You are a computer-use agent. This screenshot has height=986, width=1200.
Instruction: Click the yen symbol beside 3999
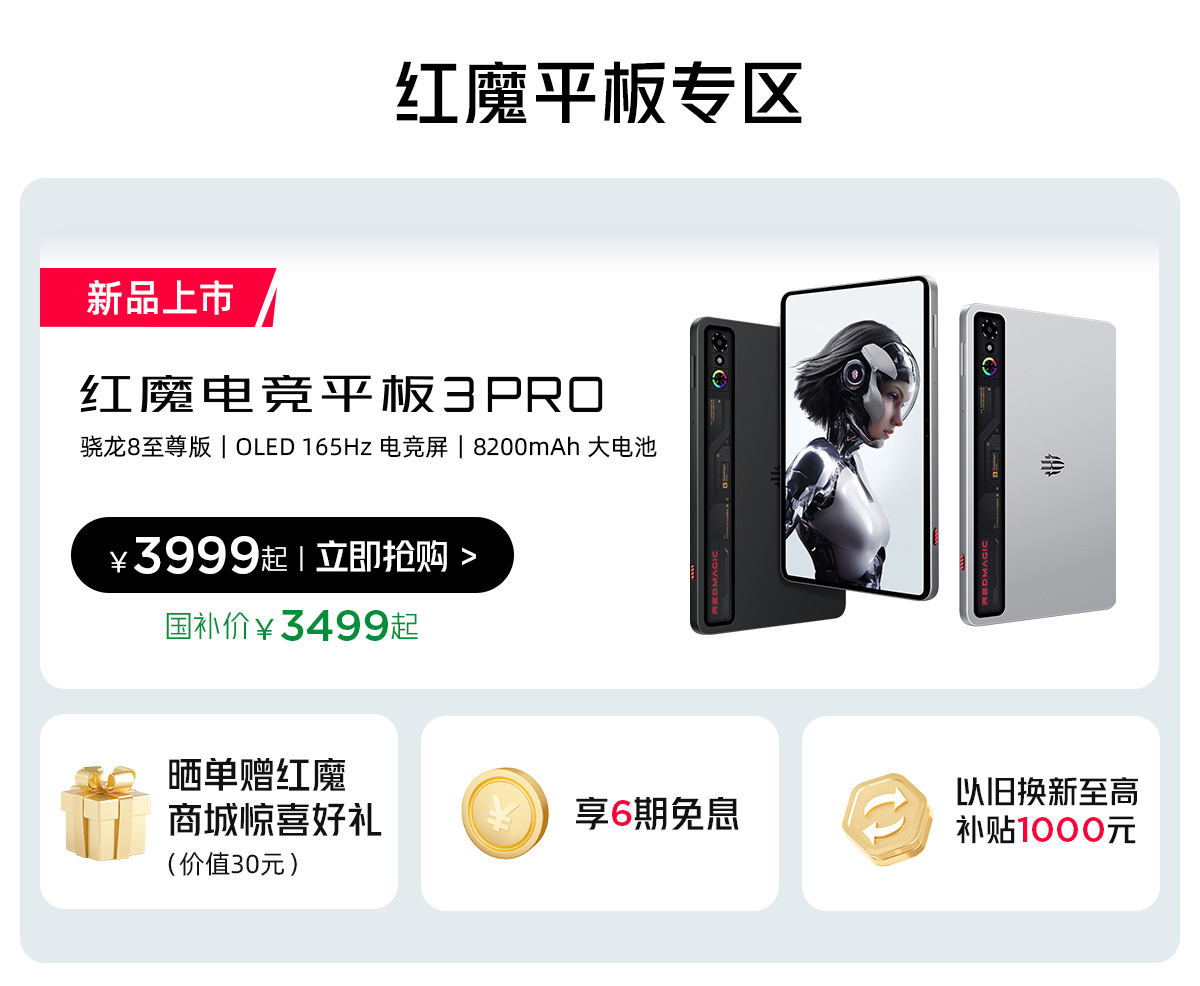(119, 560)
